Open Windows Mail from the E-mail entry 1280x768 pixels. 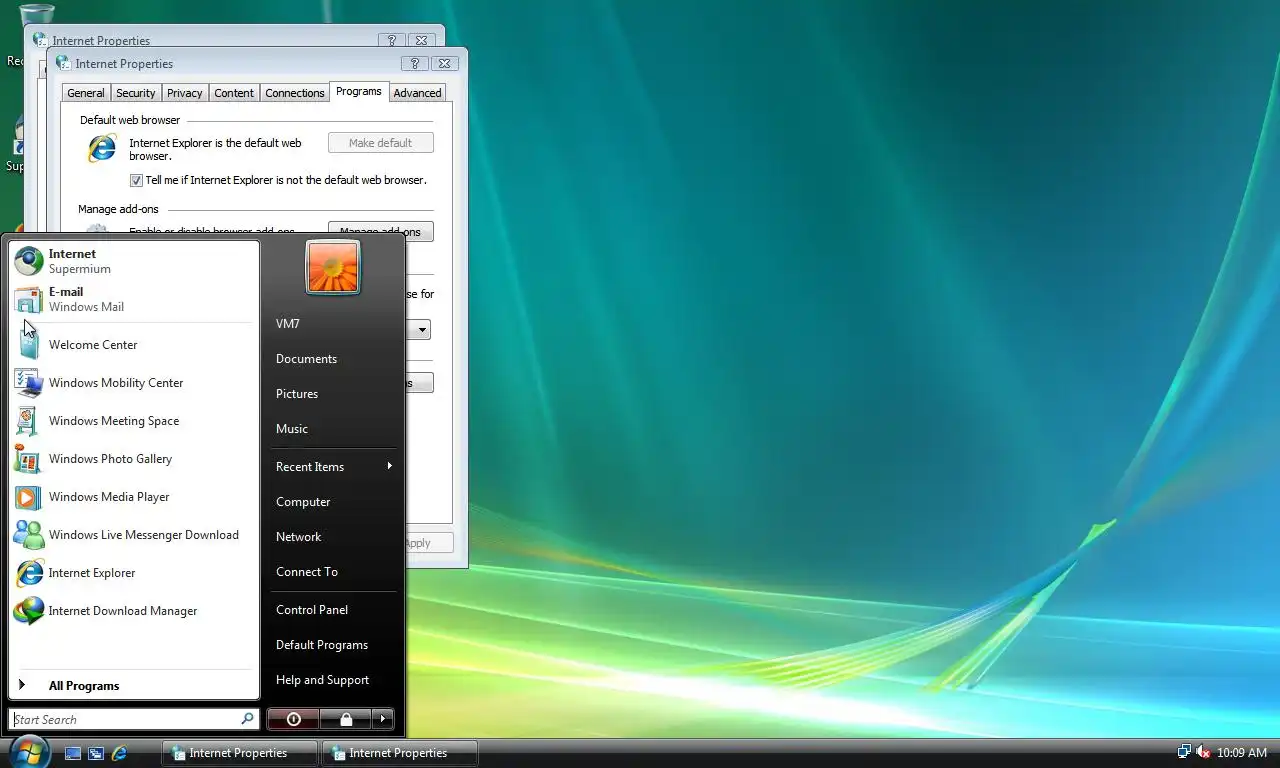[134, 299]
